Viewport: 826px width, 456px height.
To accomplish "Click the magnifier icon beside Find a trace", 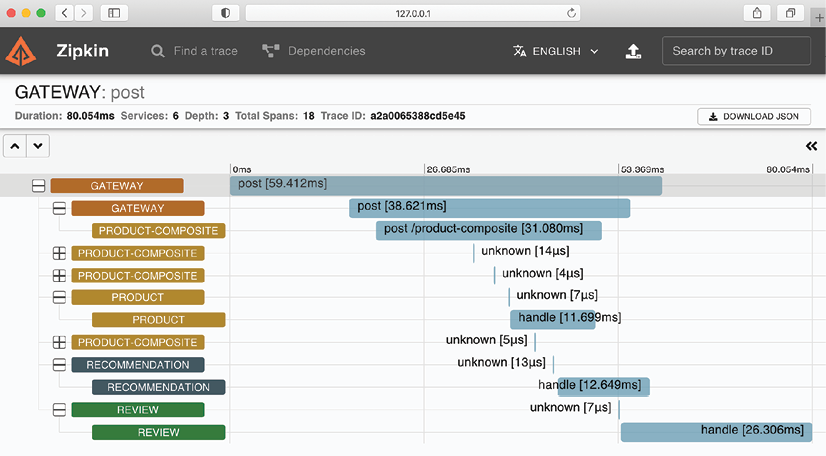I will click(158, 51).
